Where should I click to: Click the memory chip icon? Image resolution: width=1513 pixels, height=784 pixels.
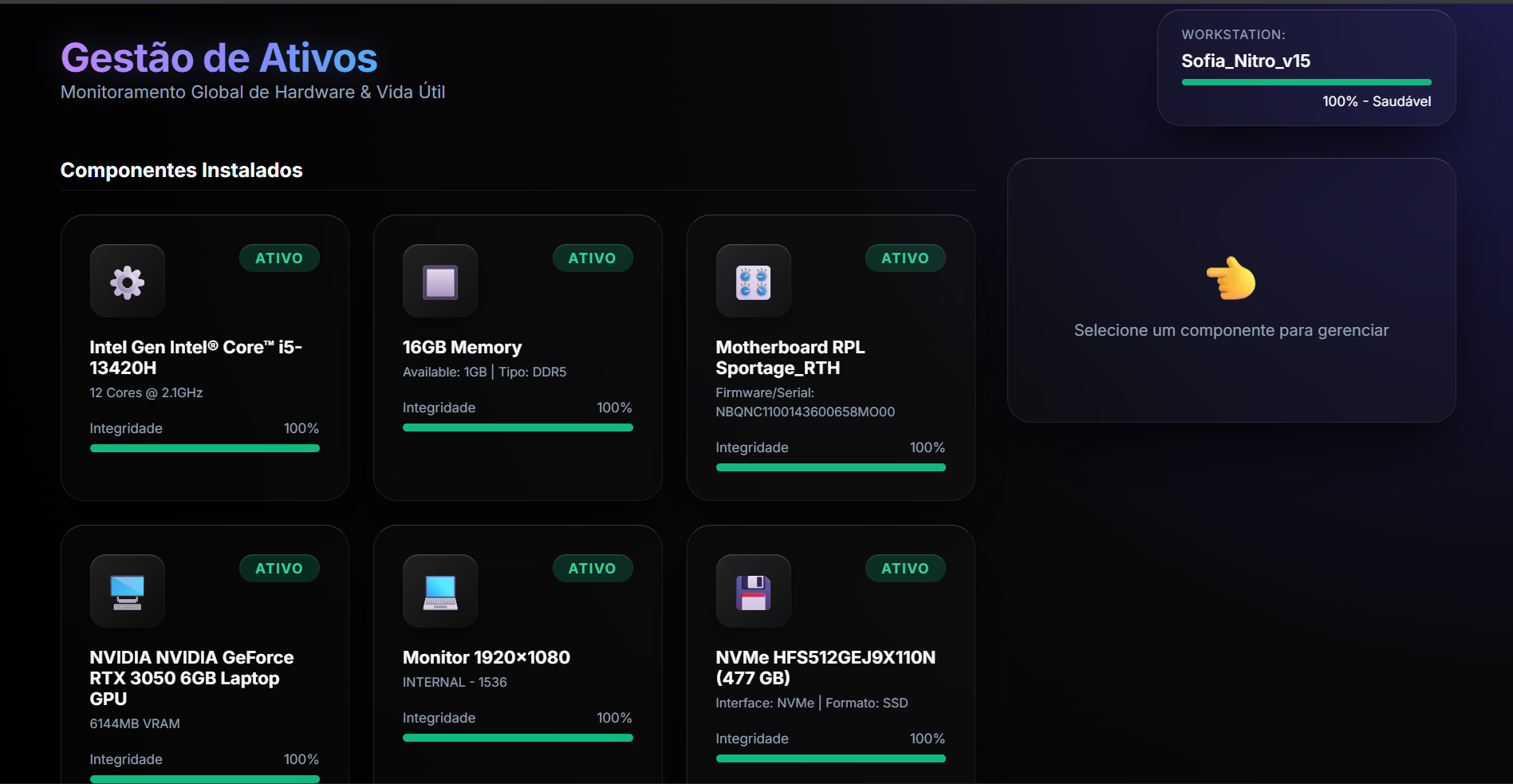[x=440, y=282]
